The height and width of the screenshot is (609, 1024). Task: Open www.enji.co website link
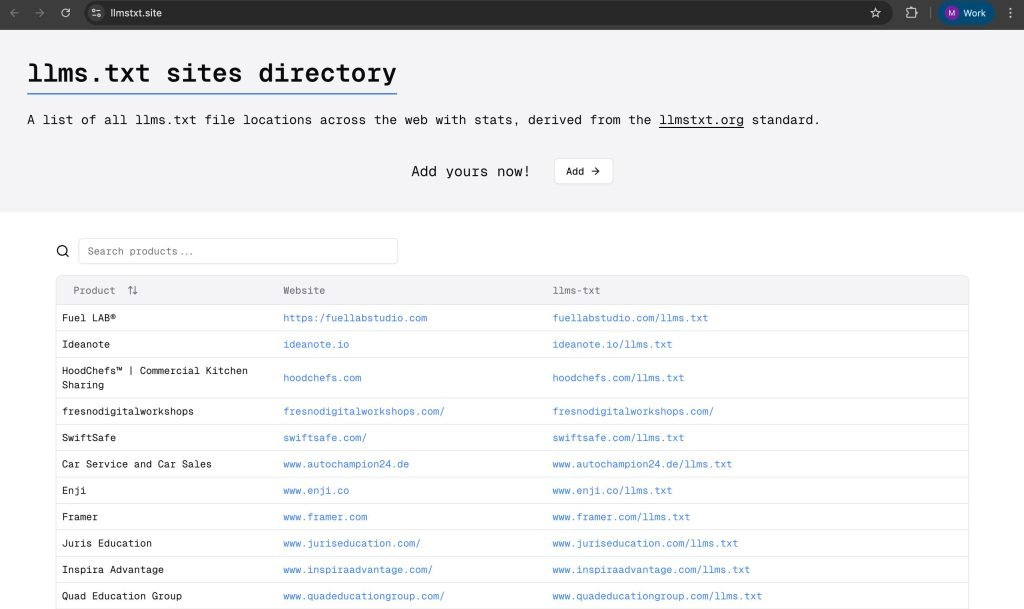pyautogui.click(x=316, y=490)
